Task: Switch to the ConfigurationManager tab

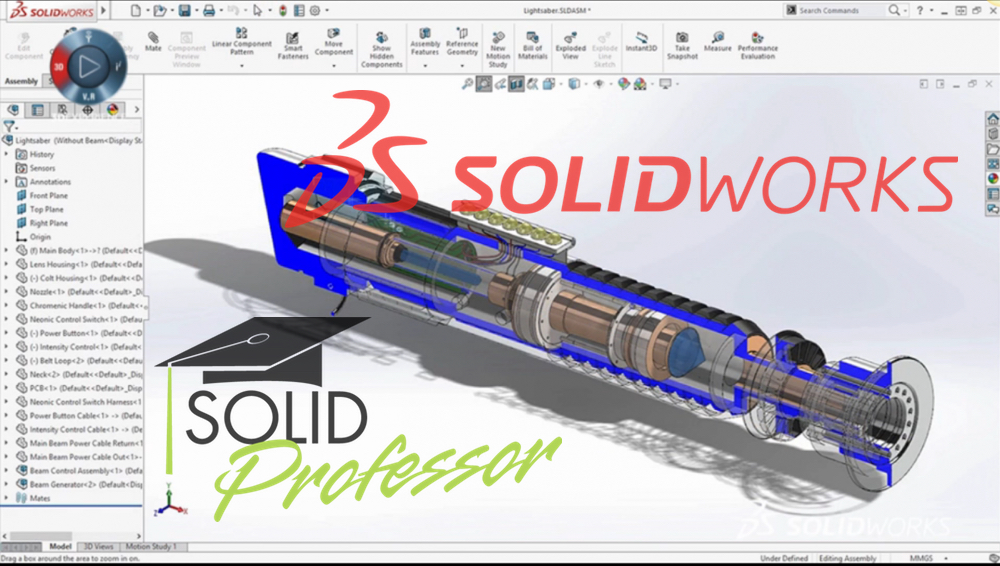Action: [x=62, y=110]
